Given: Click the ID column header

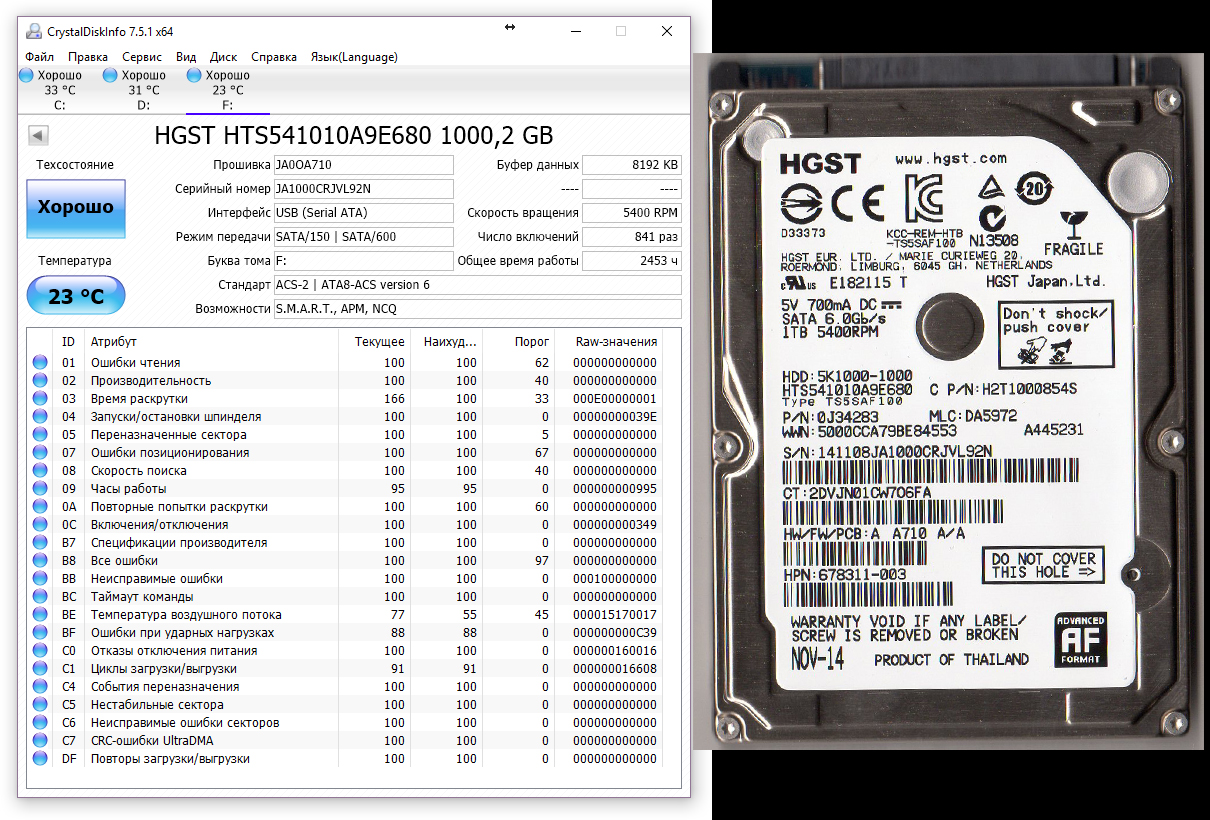Looking at the screenshot, I should [69, 342].
